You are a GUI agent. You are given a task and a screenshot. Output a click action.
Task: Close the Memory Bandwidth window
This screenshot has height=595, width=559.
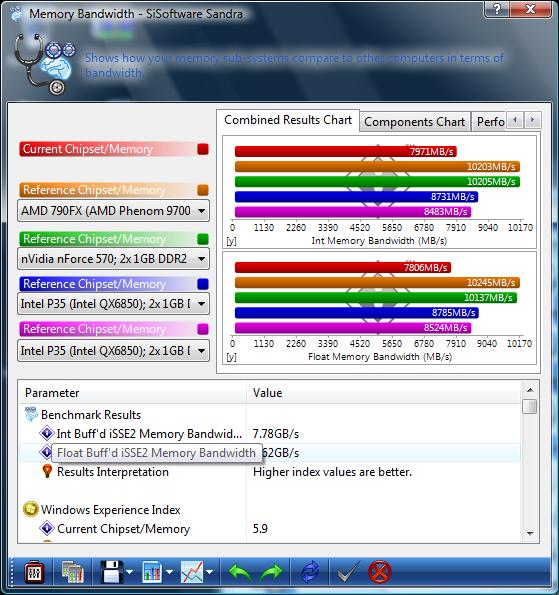coord(530,8)
